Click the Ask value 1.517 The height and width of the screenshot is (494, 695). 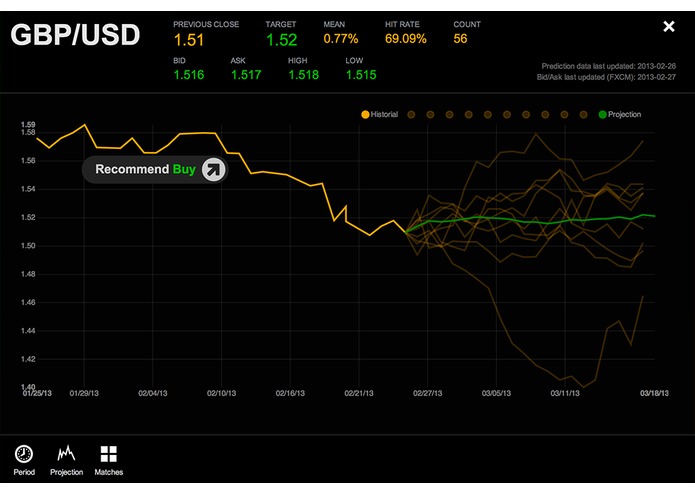pyautogui.click(x=246, y=75)
